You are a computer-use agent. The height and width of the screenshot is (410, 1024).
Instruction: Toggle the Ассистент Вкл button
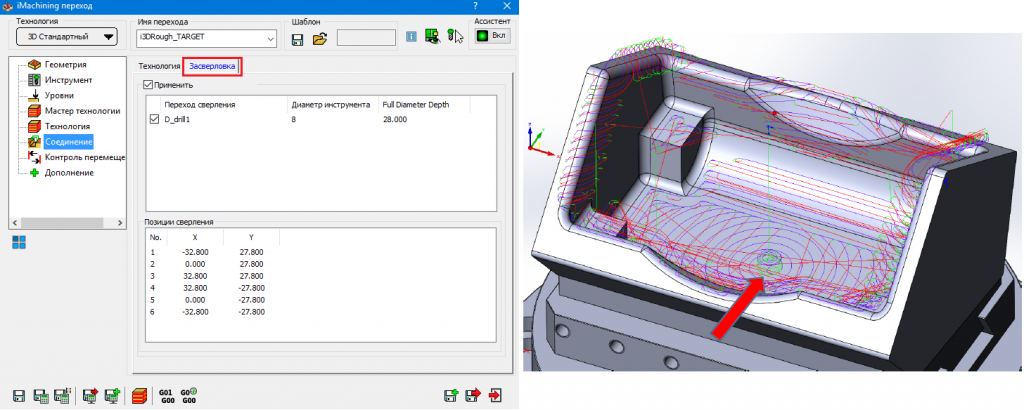[x=493, y=35]
